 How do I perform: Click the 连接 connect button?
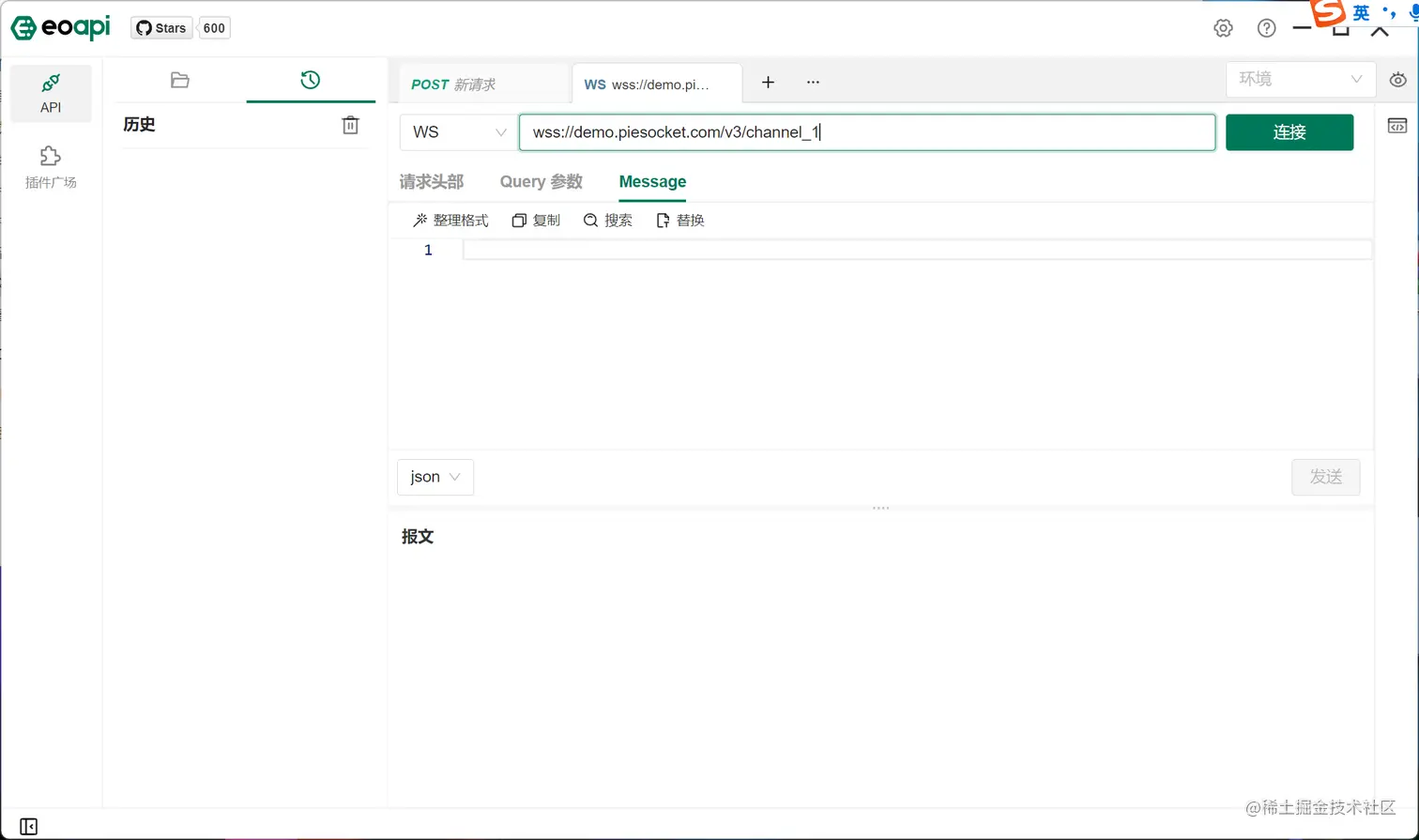pos(1289,132)
